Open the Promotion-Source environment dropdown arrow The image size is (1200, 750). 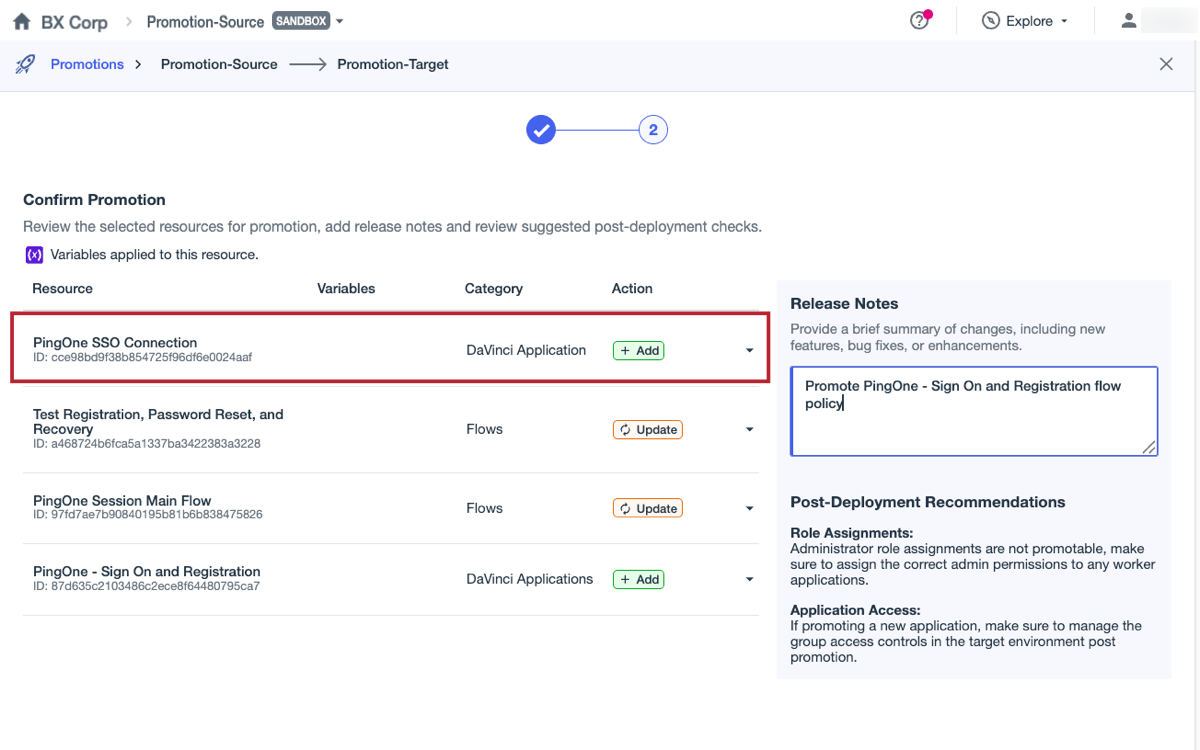pyautogui.click(x=340, y=22)
